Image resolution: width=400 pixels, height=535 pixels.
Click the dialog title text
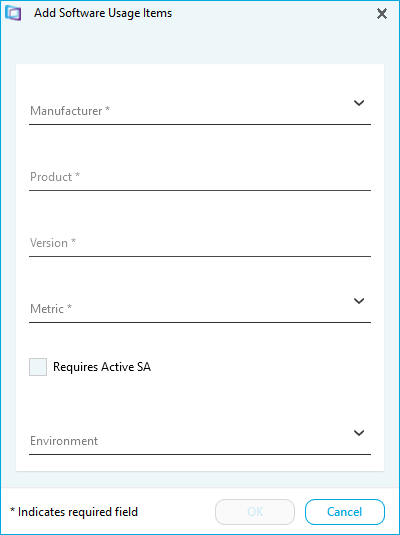(103, 13)
